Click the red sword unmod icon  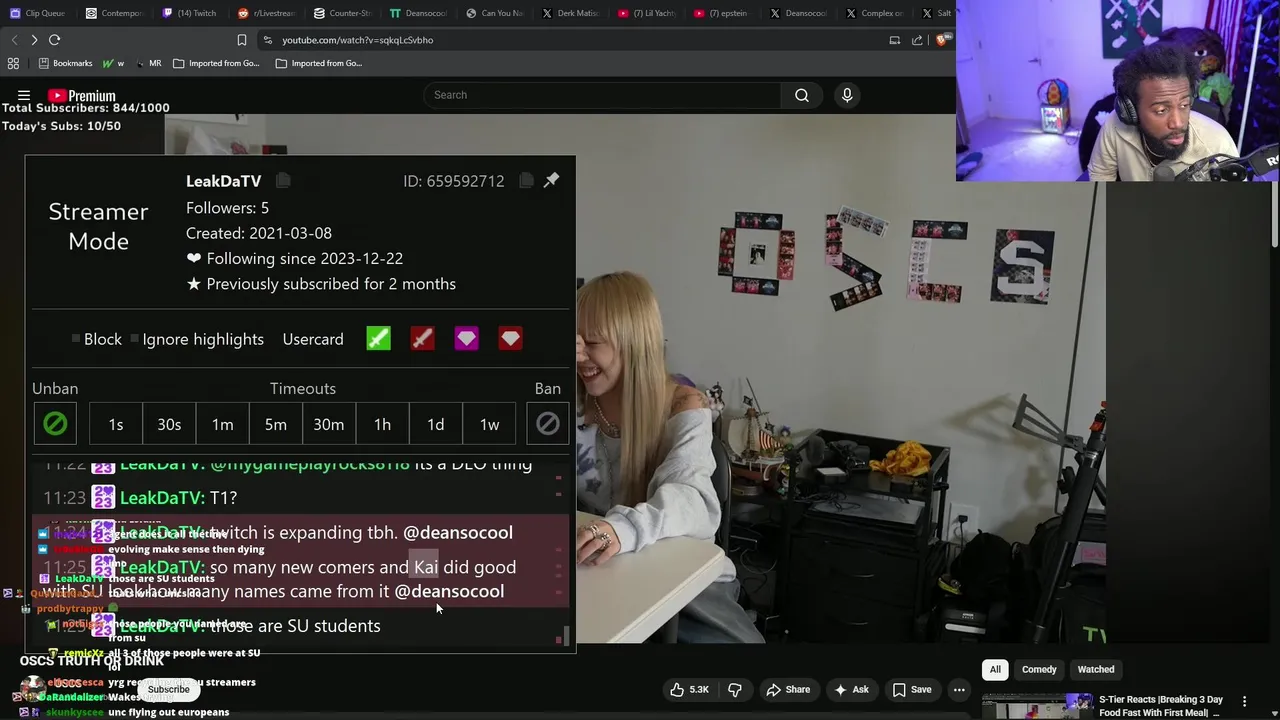pos(422,339)
